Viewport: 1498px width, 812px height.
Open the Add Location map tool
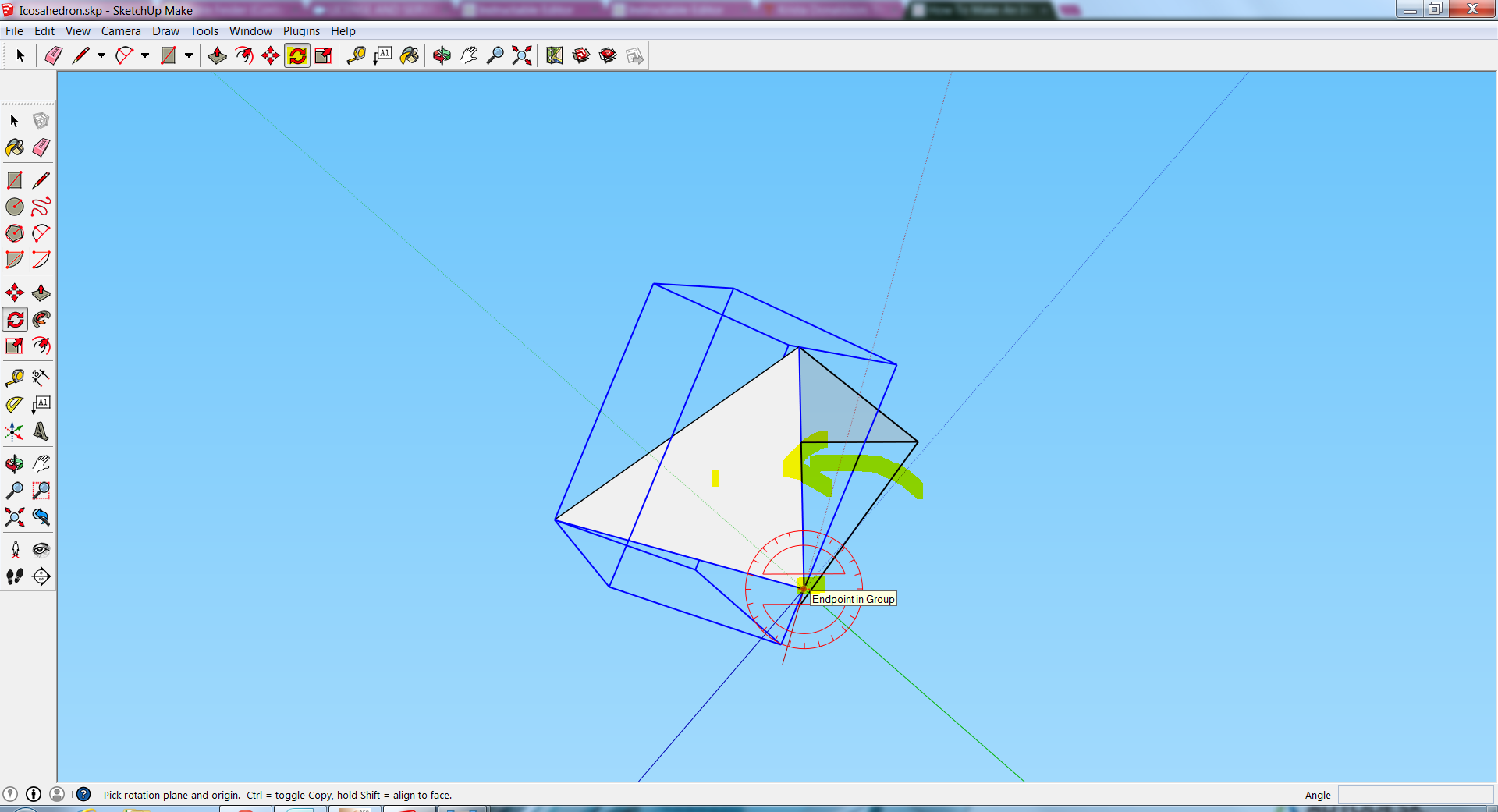point(555,55)
